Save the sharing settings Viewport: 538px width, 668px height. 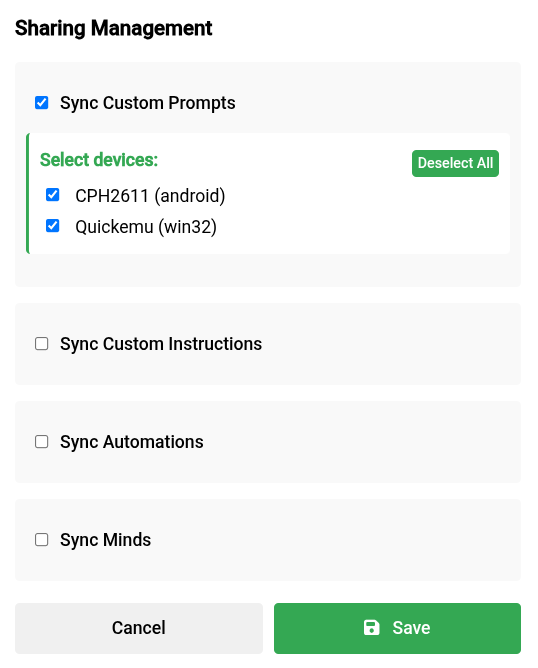point(397,628)
